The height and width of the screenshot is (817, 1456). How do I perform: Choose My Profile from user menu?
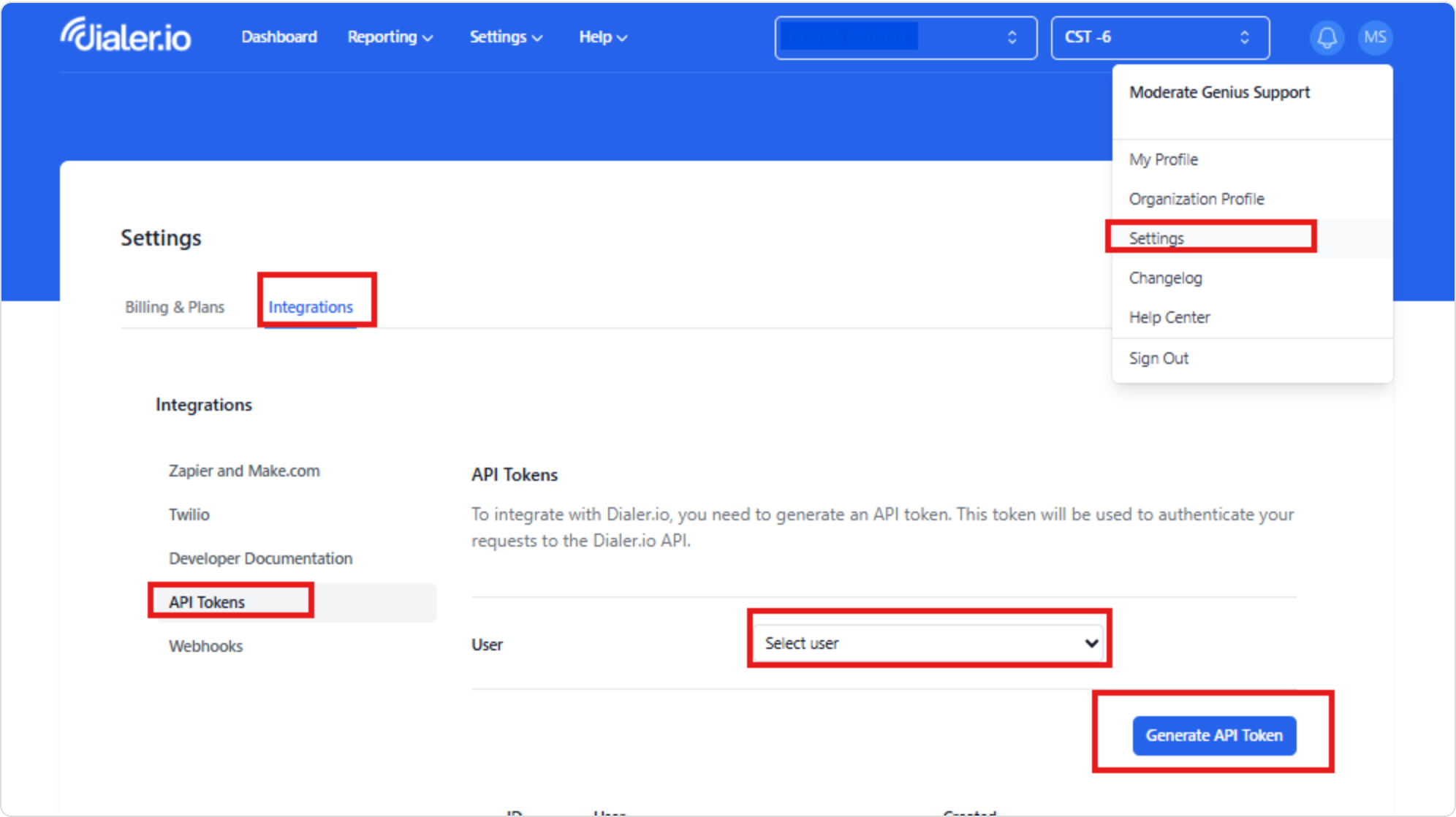pyautogui.click(x=1163, y=159)
